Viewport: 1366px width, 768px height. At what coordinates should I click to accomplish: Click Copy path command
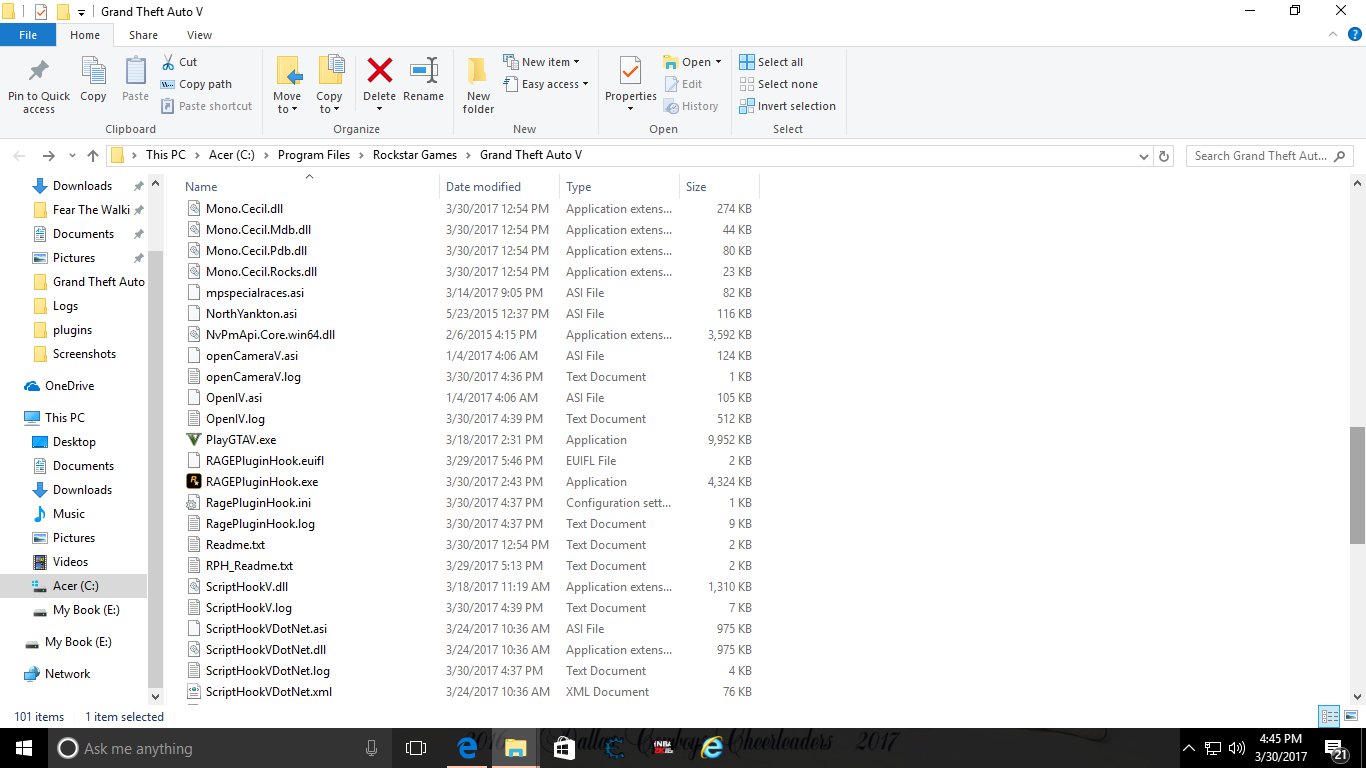tap(196, 84)
